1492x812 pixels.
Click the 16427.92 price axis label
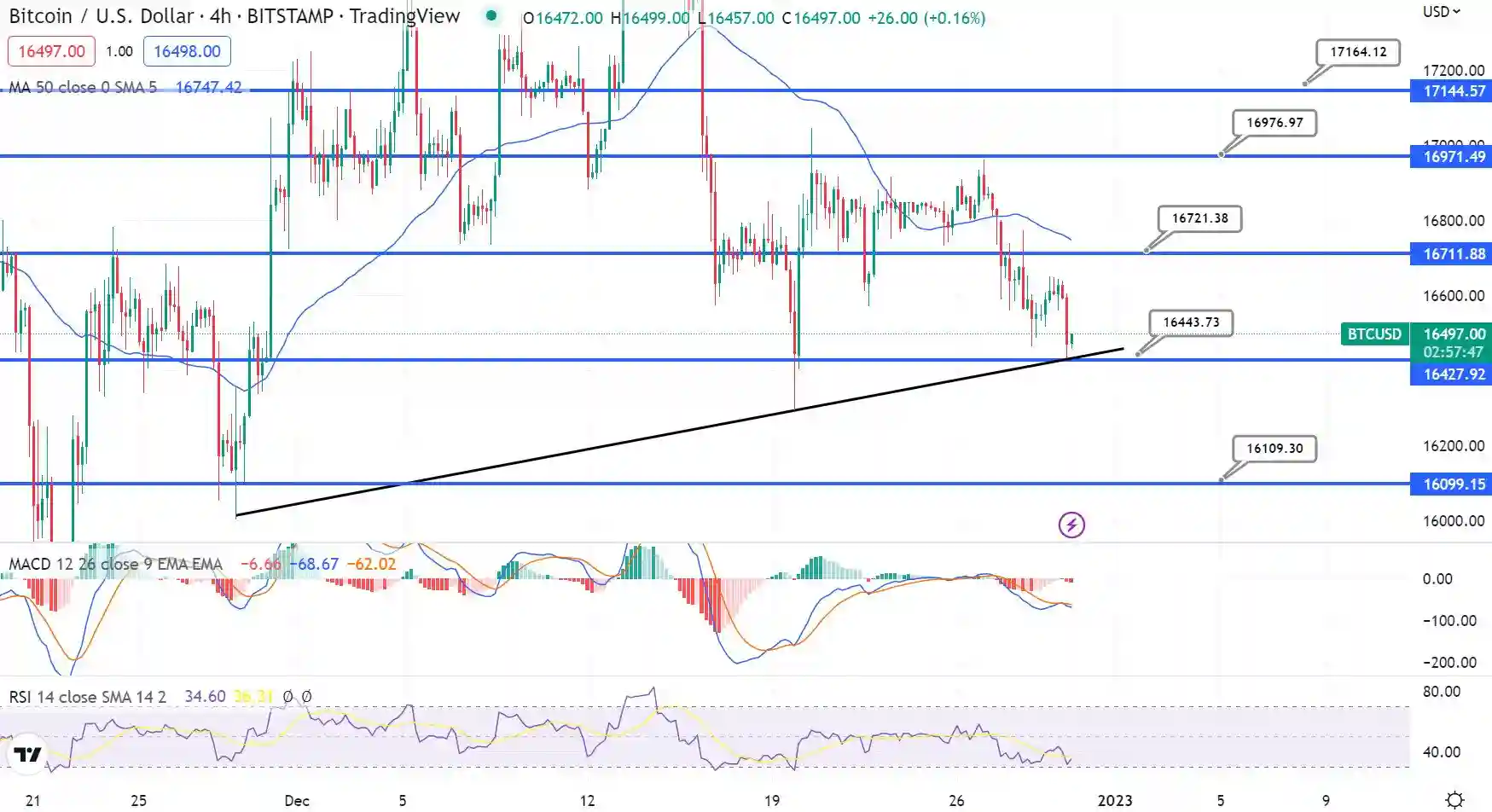pyautogui.click(x=1451, y=374)
